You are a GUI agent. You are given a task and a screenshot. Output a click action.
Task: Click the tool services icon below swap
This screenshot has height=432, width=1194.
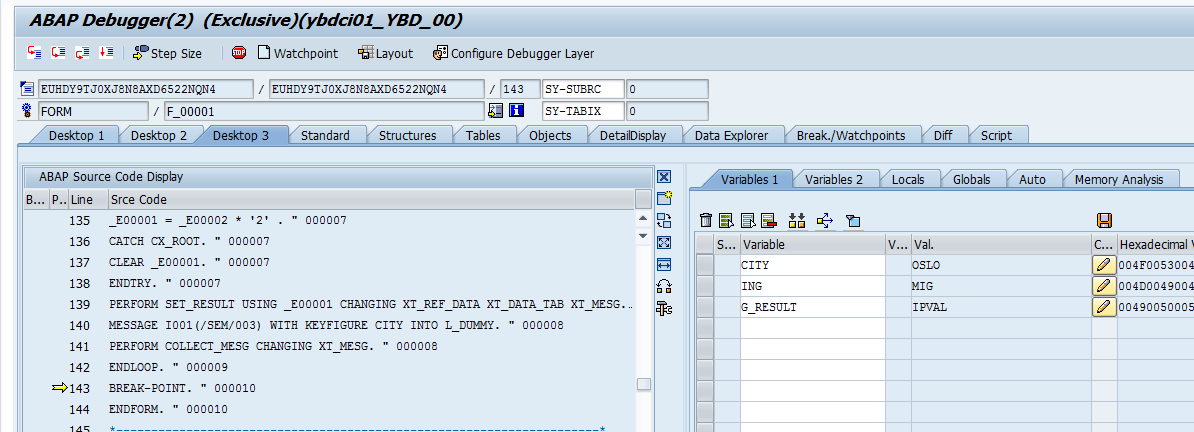coord(664,309)
